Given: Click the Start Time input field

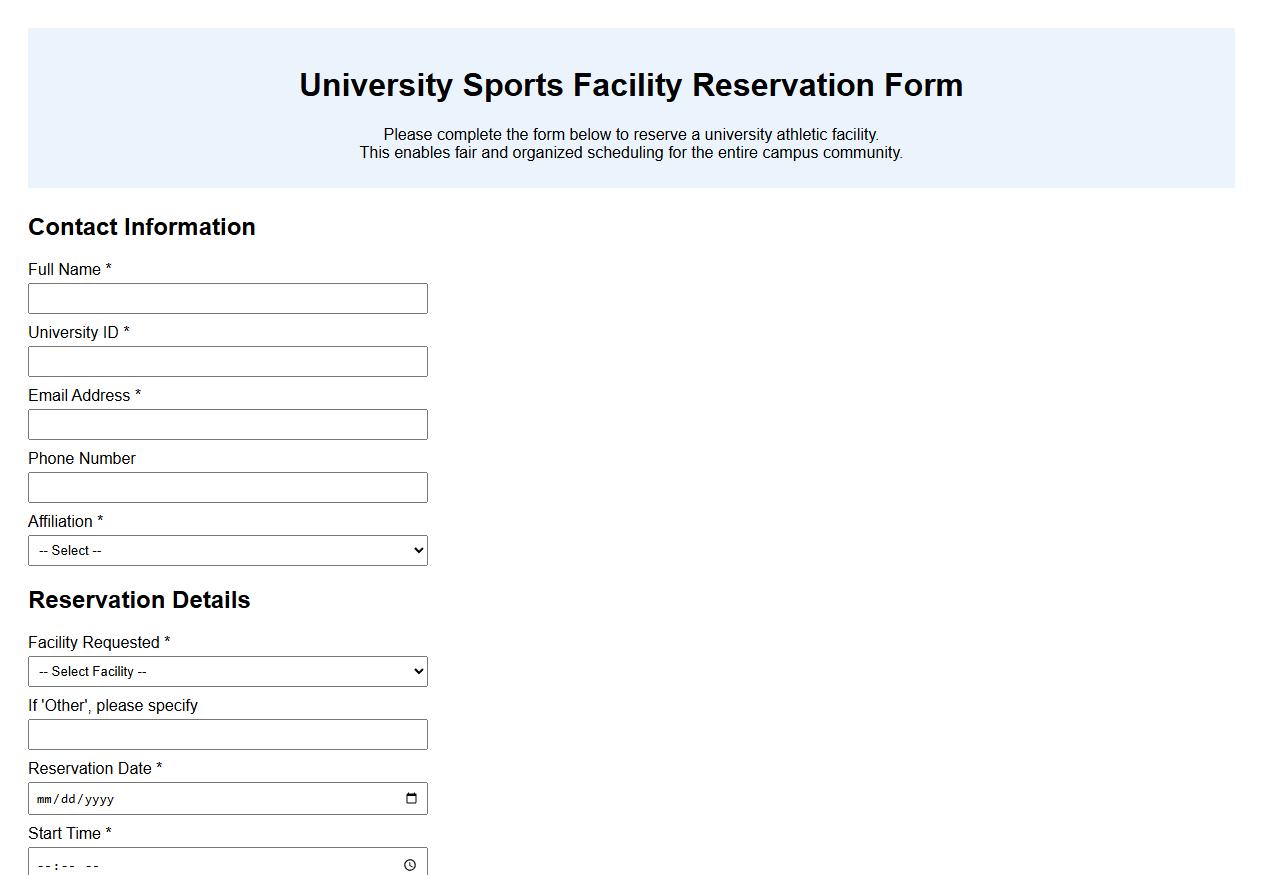Looking at the screenshot, I should point(200,864).
